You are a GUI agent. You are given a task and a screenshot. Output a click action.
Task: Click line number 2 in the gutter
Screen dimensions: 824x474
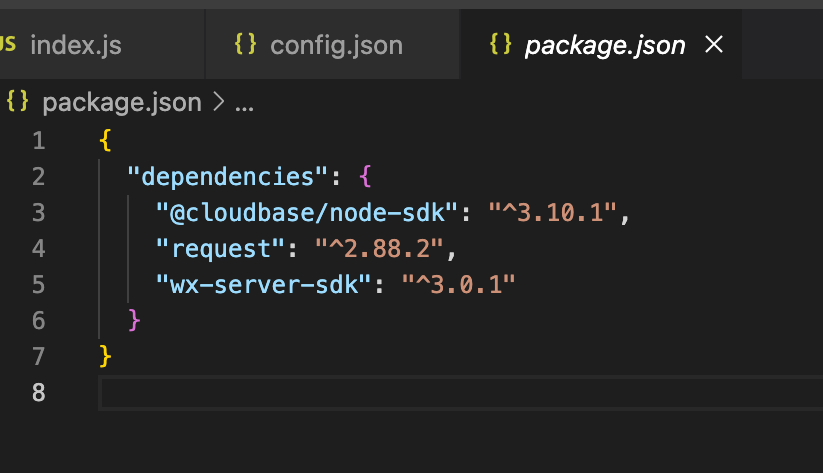(x=38, y=177)
